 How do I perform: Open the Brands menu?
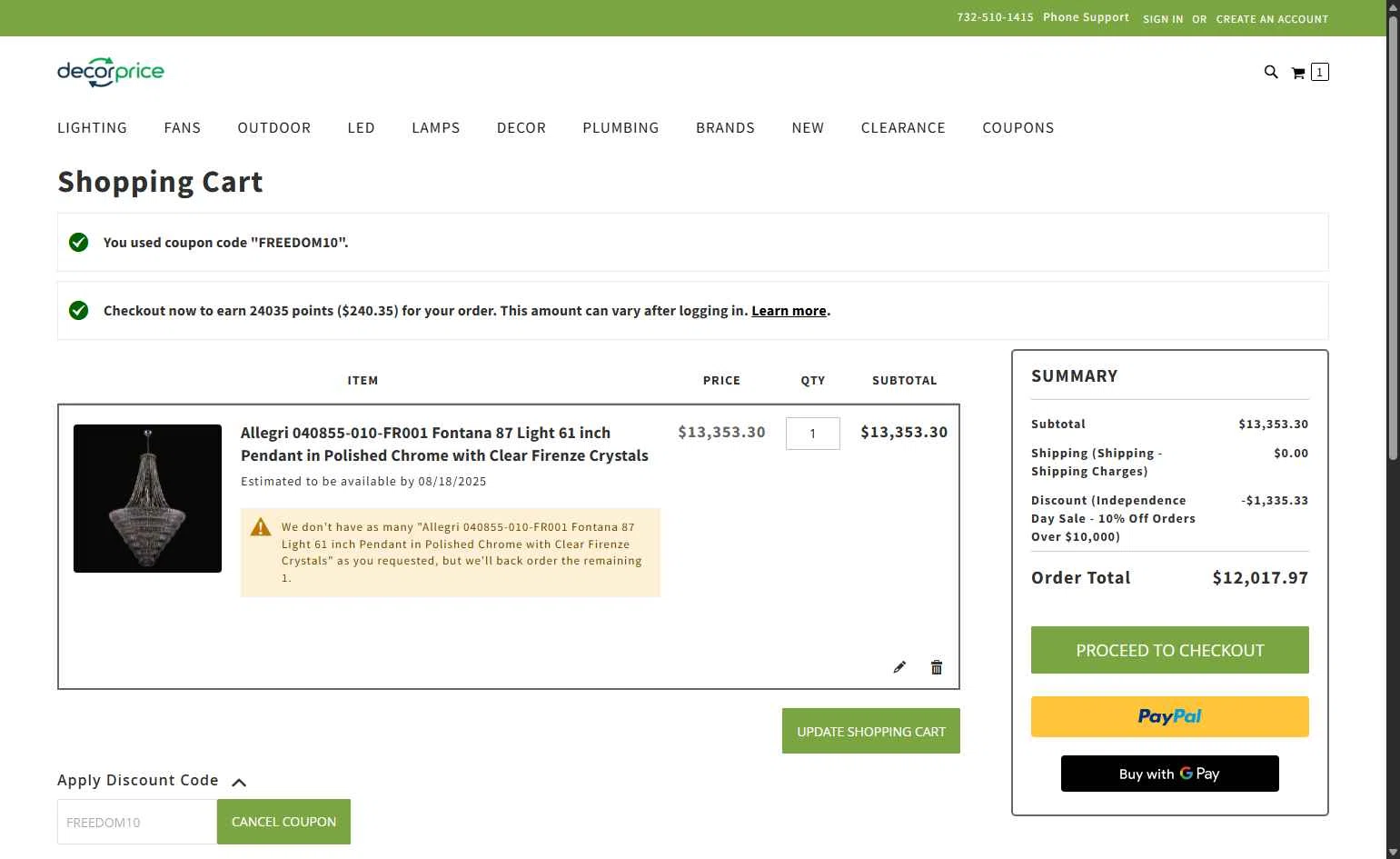[726, 128]
